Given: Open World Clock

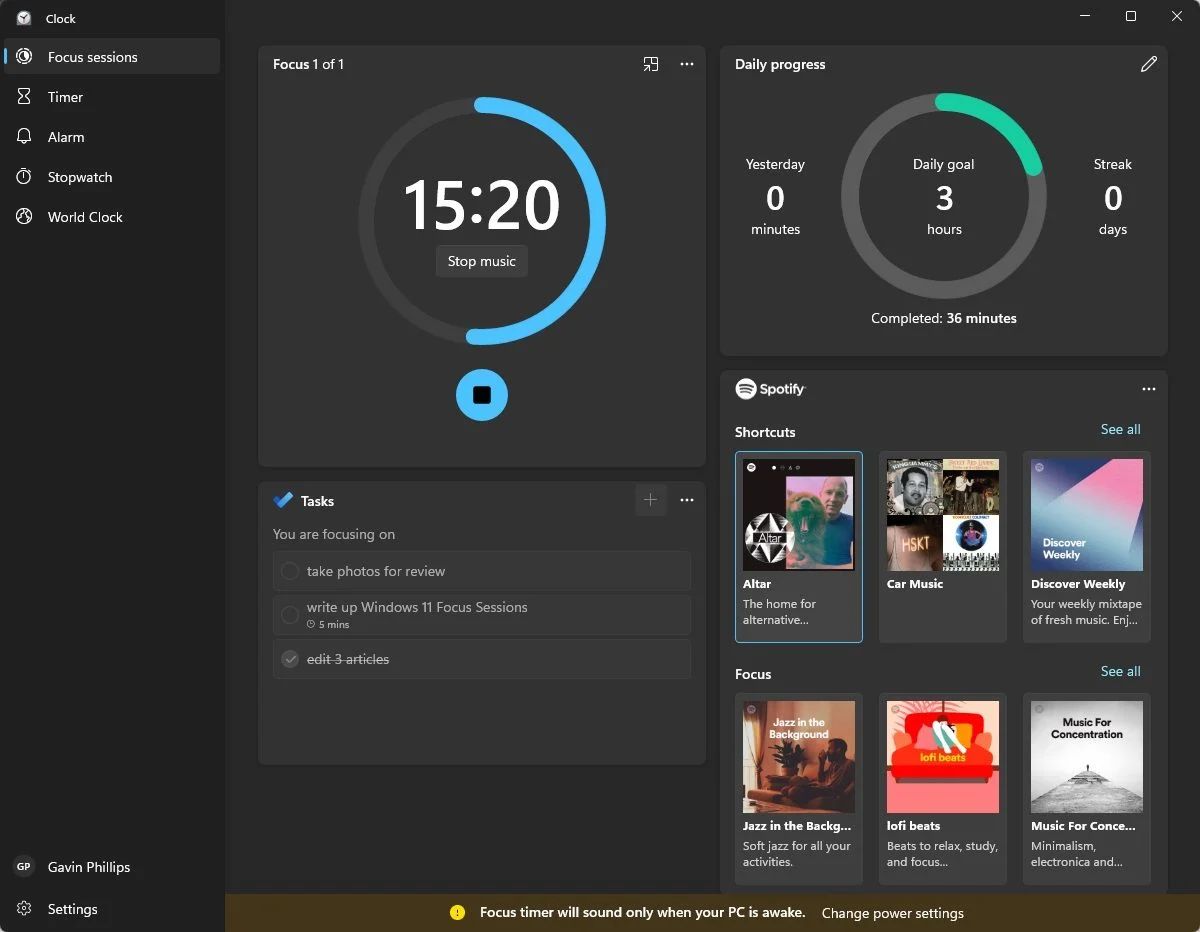Looking at the screenshot, I should point(112,217).
